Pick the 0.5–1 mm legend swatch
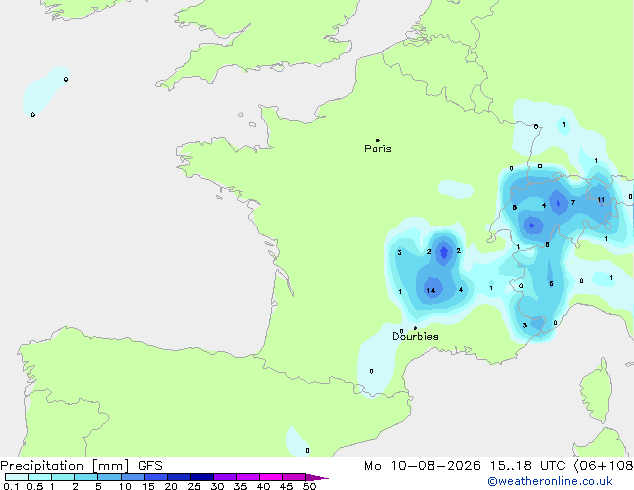Viewport: 634px width, 490px height. point(40,477)
